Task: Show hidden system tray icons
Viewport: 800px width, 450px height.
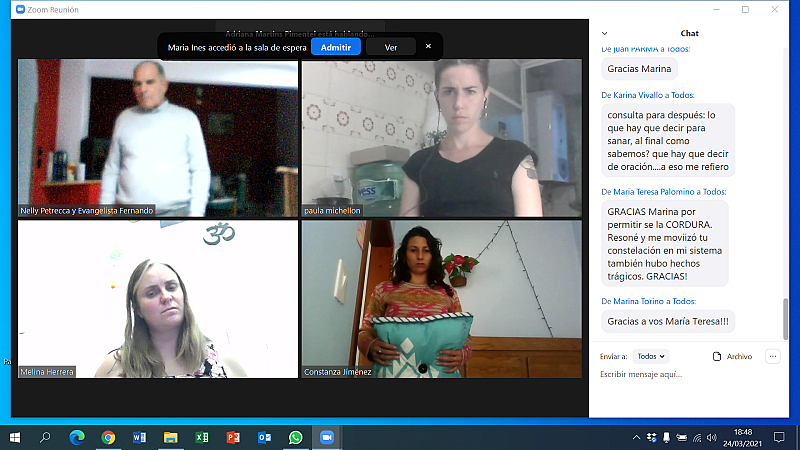Action: point(637,437)
